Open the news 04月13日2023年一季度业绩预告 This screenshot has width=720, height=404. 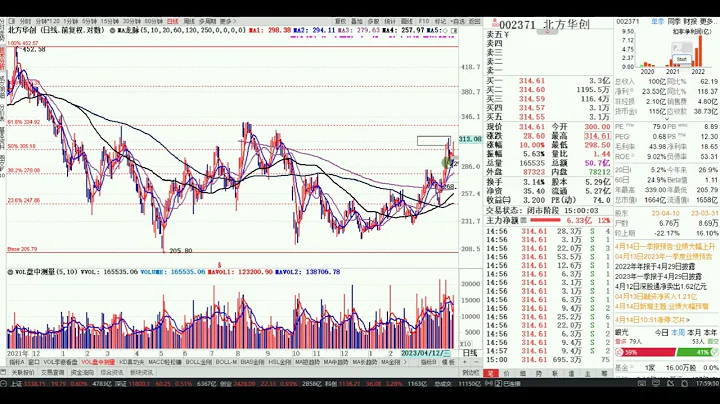click(x=664, y=256)
